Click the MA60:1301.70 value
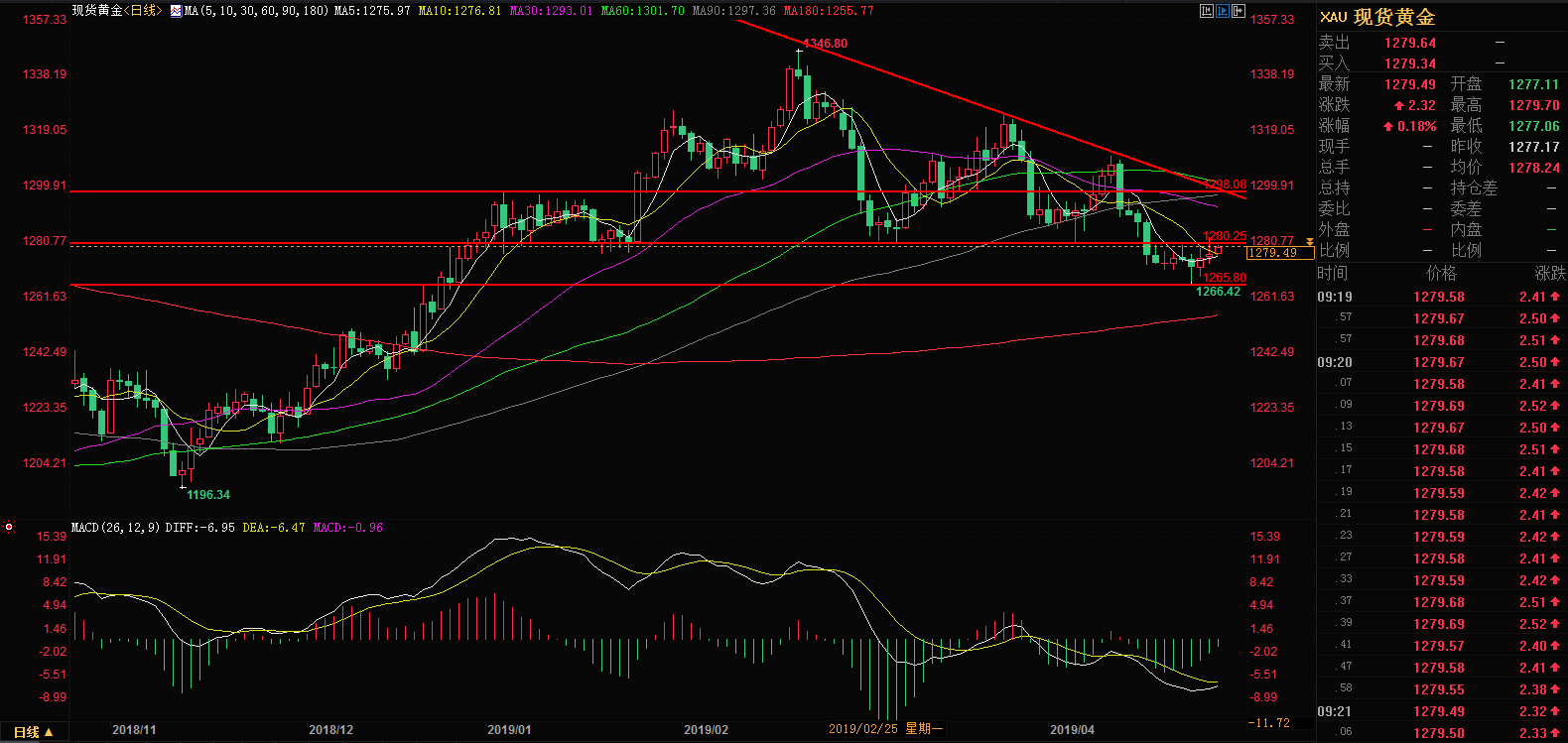 pyautogui.click(x=642, y=11)
